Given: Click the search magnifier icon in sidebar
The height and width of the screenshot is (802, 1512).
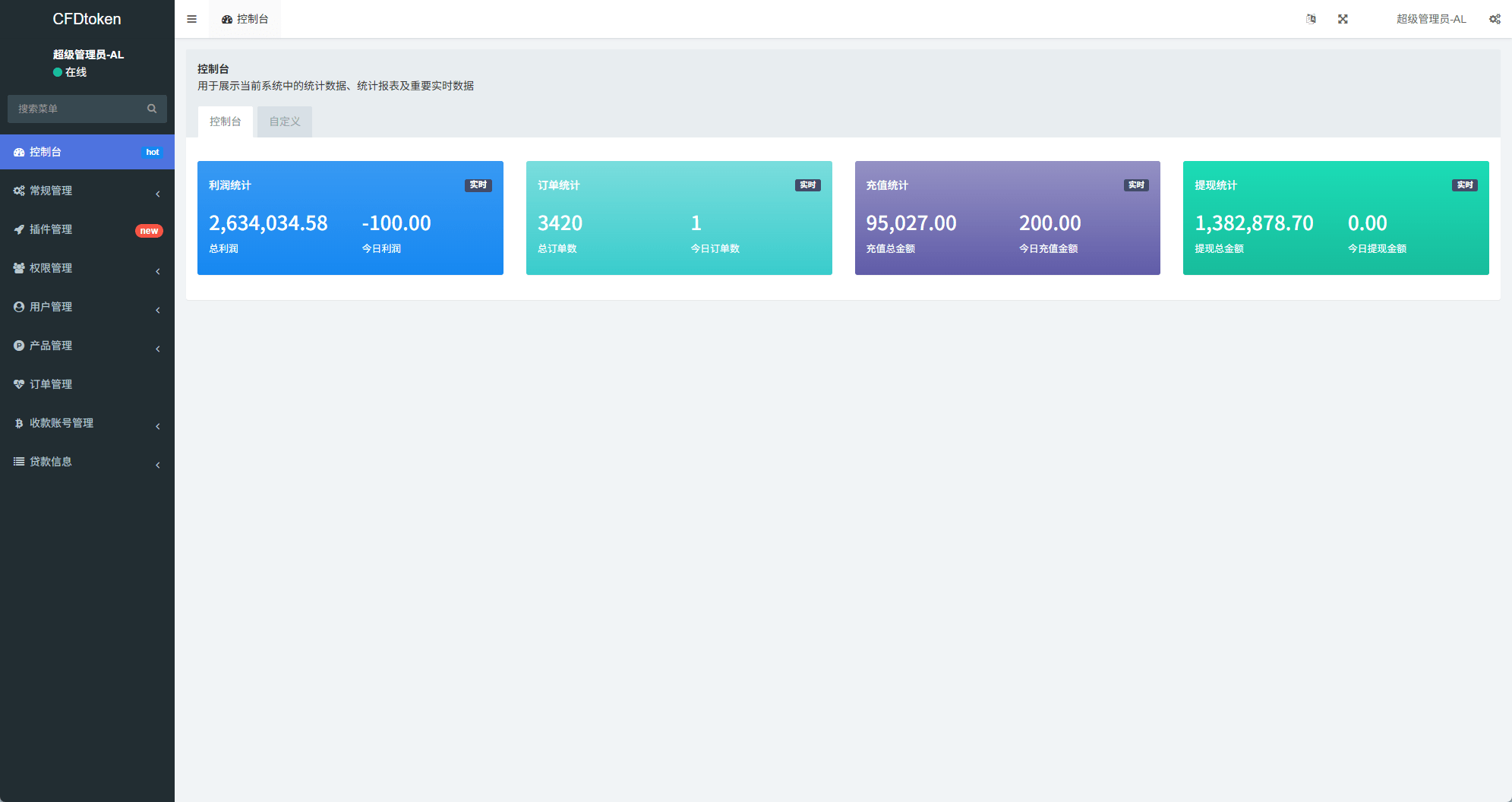Looking at the screenshot, I should [152, 109].
